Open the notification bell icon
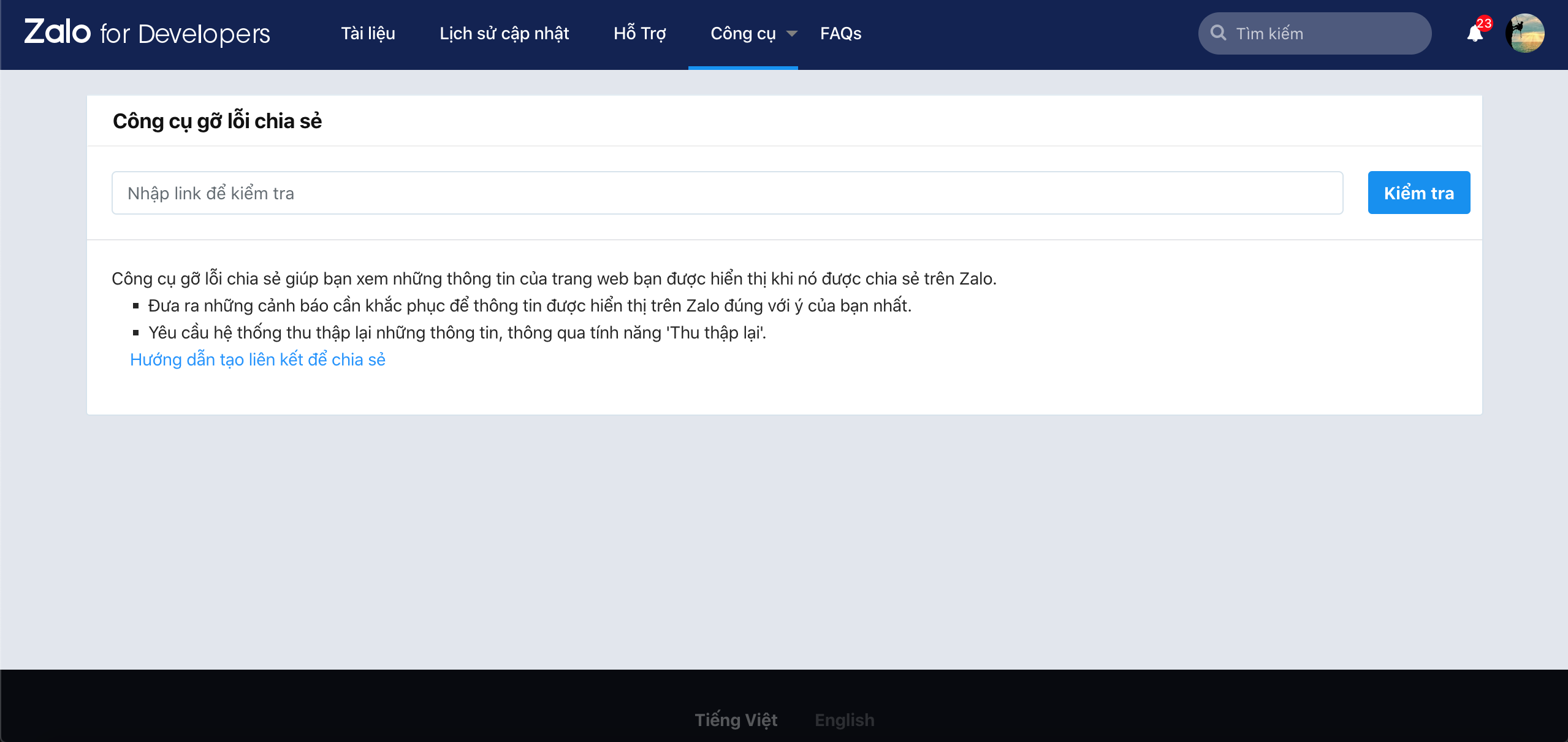 (1474, 34)
